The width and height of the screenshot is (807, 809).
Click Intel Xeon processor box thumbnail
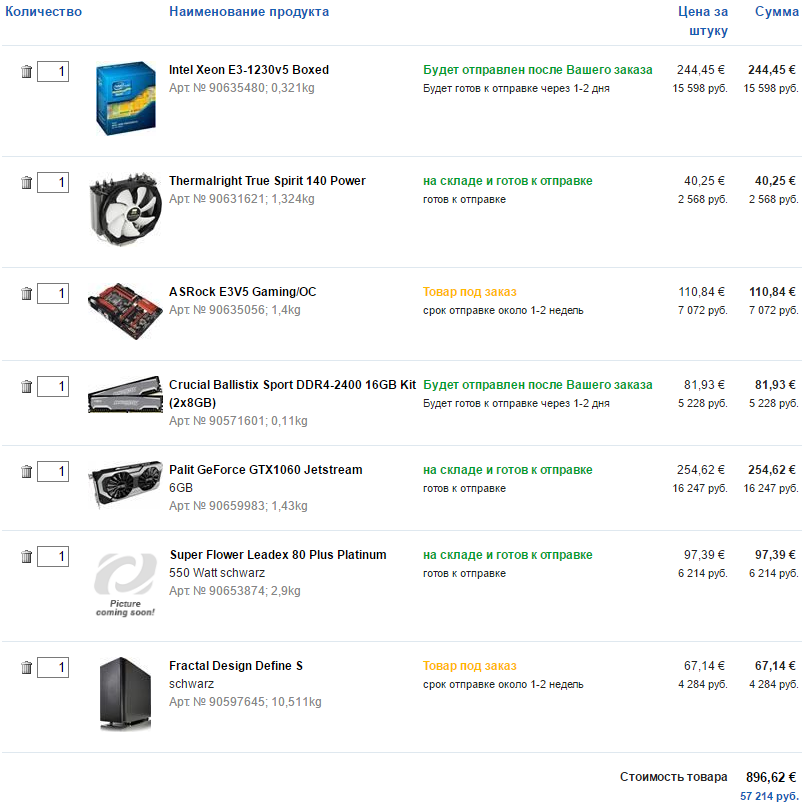point(125,98)
